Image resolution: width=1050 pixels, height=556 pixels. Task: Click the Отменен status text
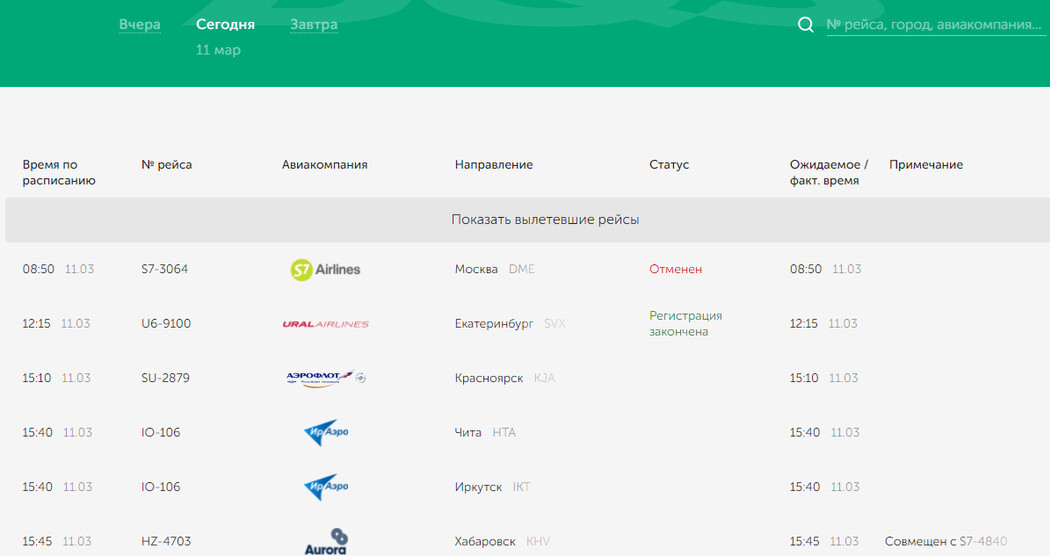pos(675,270)
